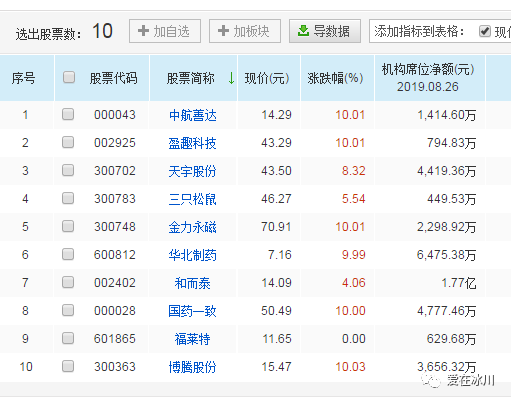Open stock link 博腾股份
The width and height of the screenshot is (511, 403).
click(192, 367)
